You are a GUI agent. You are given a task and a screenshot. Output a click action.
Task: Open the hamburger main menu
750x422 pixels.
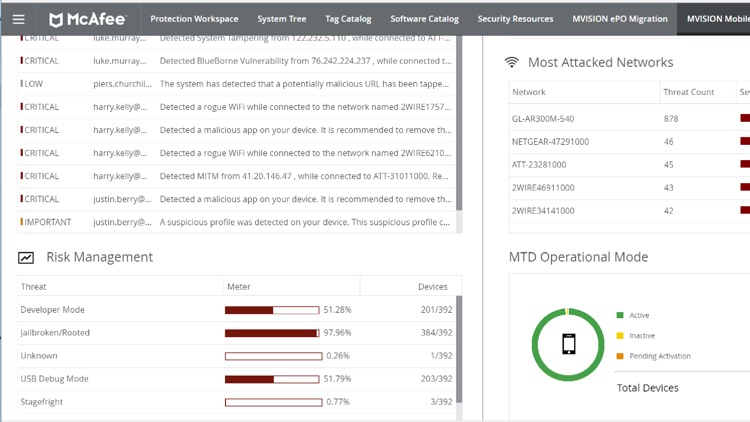click(x=19, y=19)
